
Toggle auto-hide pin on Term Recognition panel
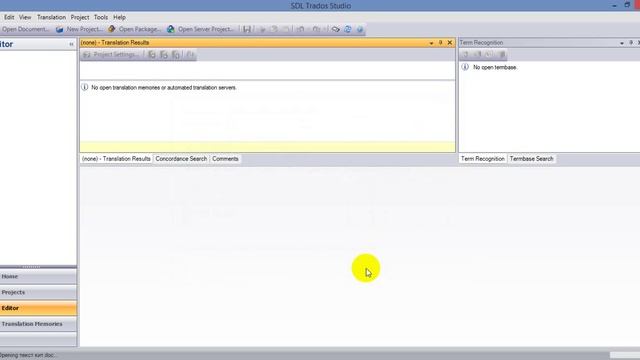(x=631, y=42)
